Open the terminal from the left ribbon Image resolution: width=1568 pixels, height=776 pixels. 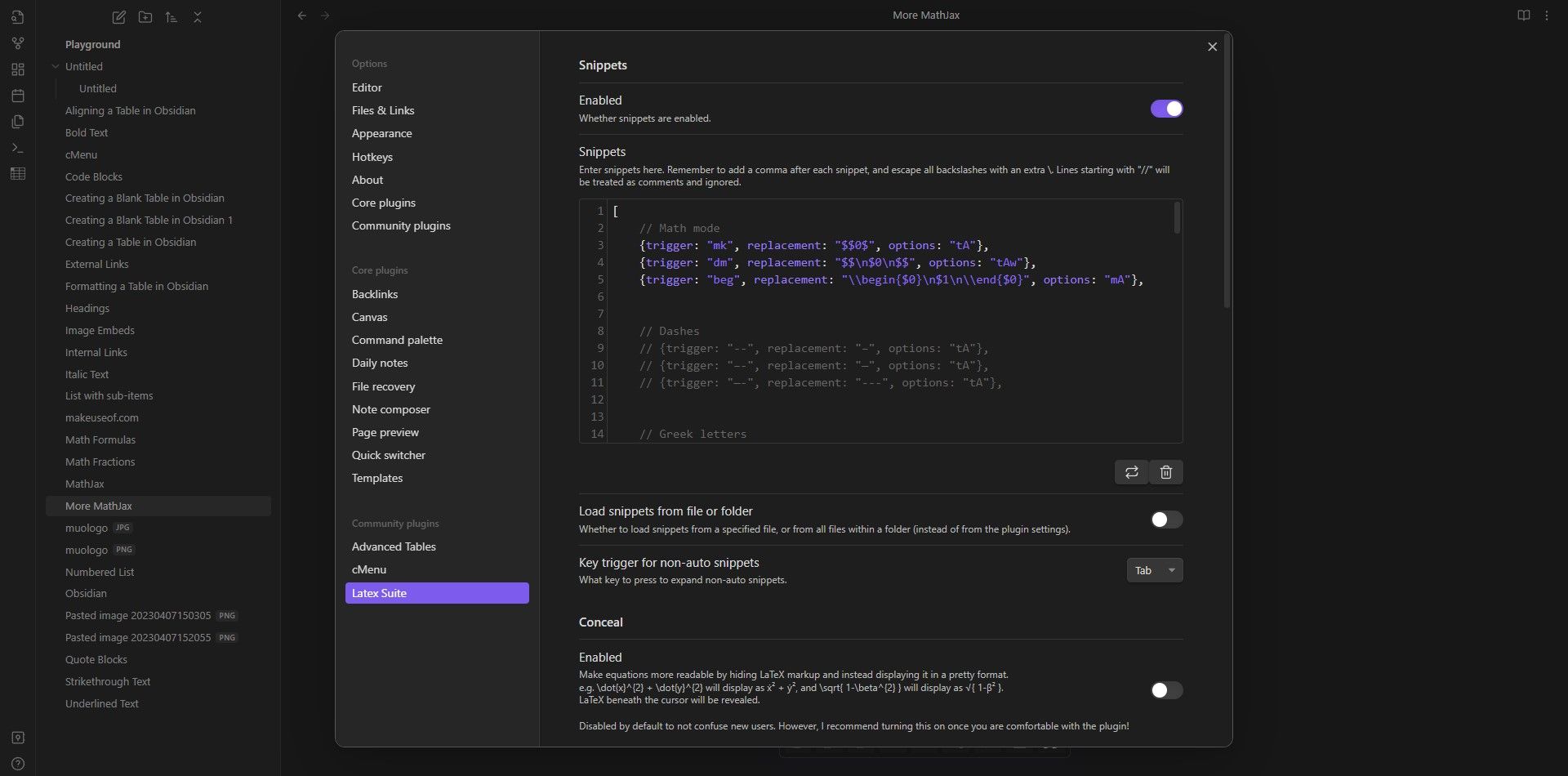(x=18, y=148)
